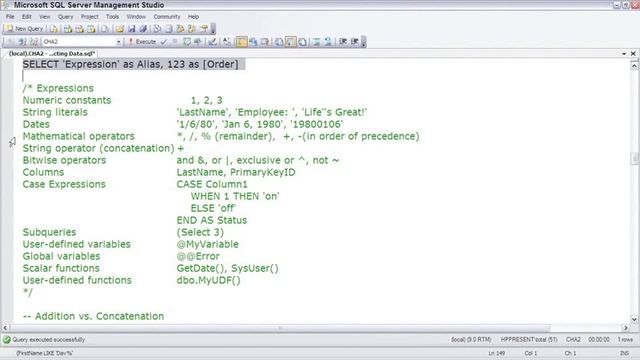The height and width of the screenshot is (360, 640).
Task: Switch output to Results to File
Action: click(302, 42)
